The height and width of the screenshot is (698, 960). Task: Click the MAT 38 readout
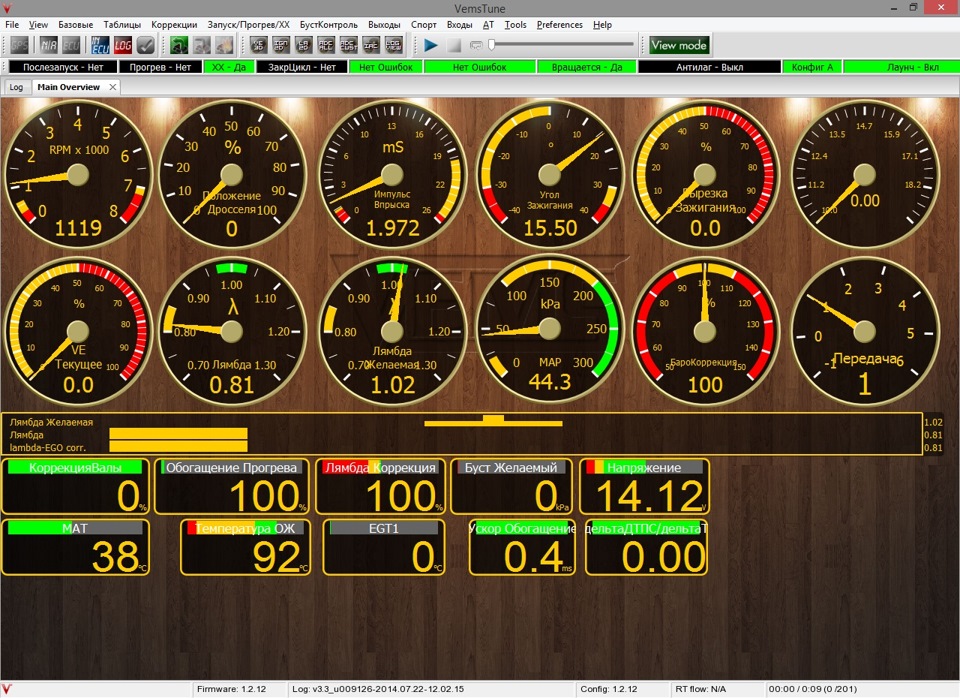[76, 547]
